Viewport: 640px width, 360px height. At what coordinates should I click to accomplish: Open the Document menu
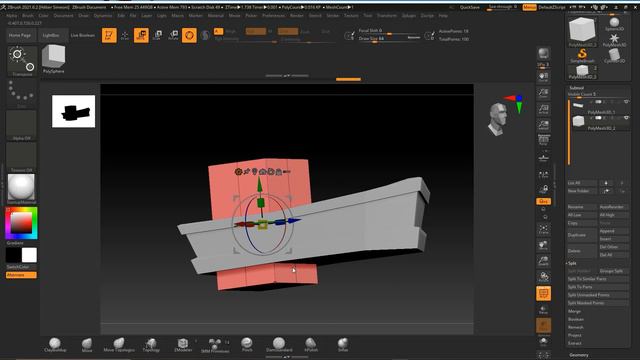tap(63, 16)
